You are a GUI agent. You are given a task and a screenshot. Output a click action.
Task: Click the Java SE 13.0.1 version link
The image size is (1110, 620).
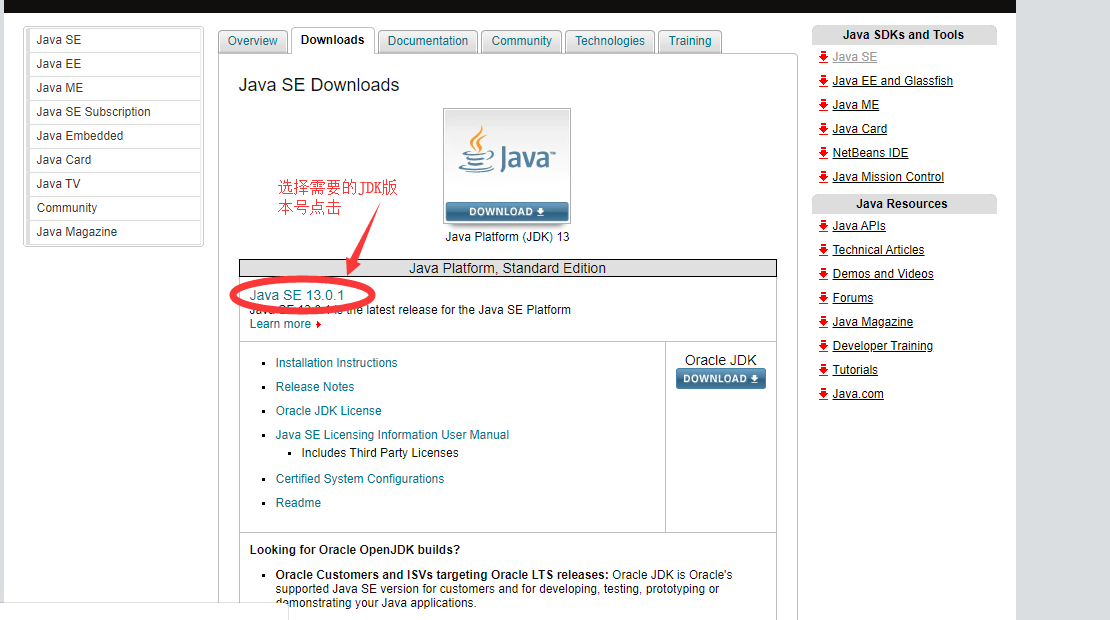pyautogui.click(x=297, y=295)
